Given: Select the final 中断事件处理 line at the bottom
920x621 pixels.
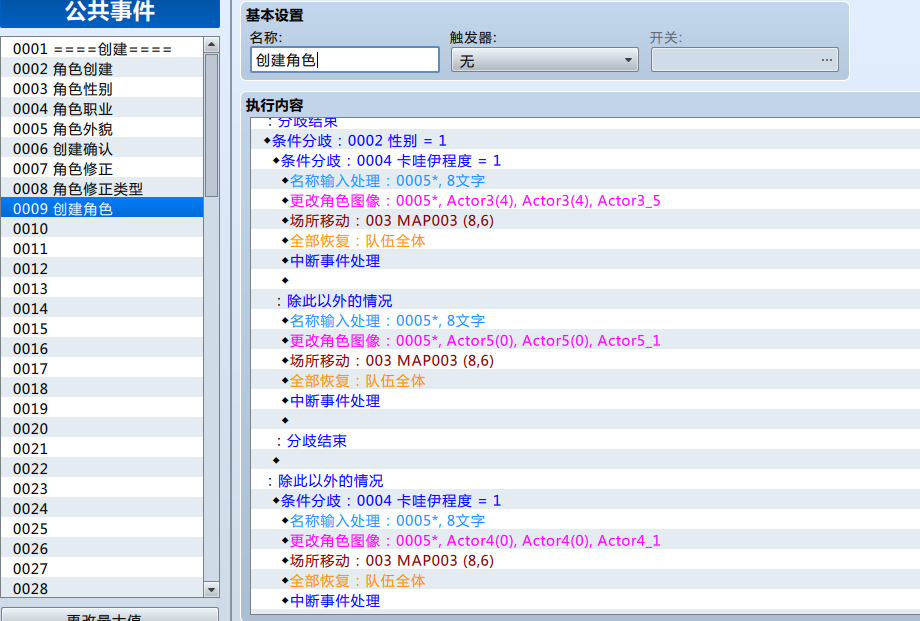Looking at the screenshot, I should pyautogui.click(x=586, y=600).
